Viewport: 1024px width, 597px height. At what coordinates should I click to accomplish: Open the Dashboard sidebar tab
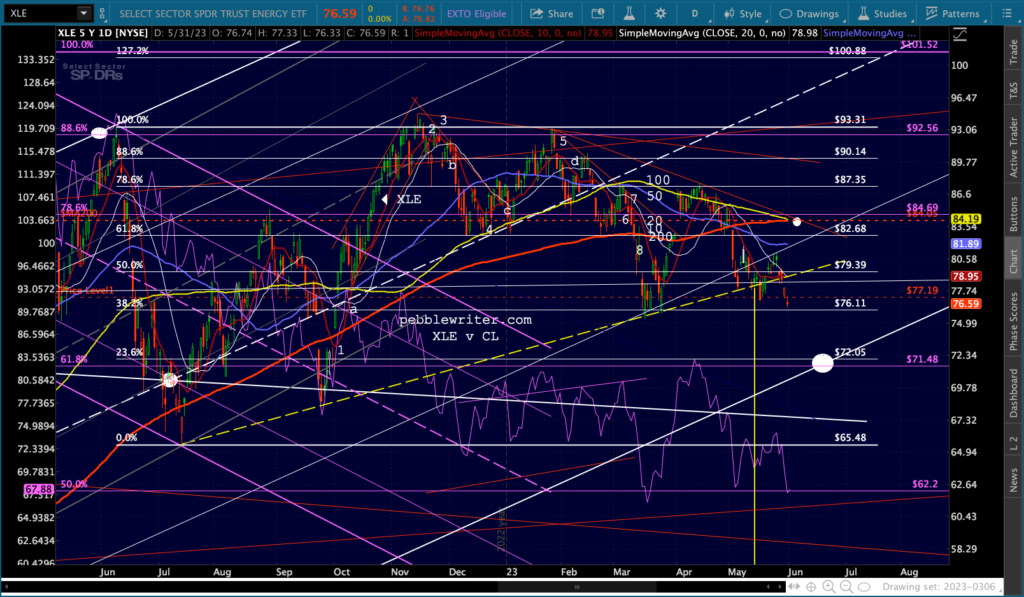1014,393
